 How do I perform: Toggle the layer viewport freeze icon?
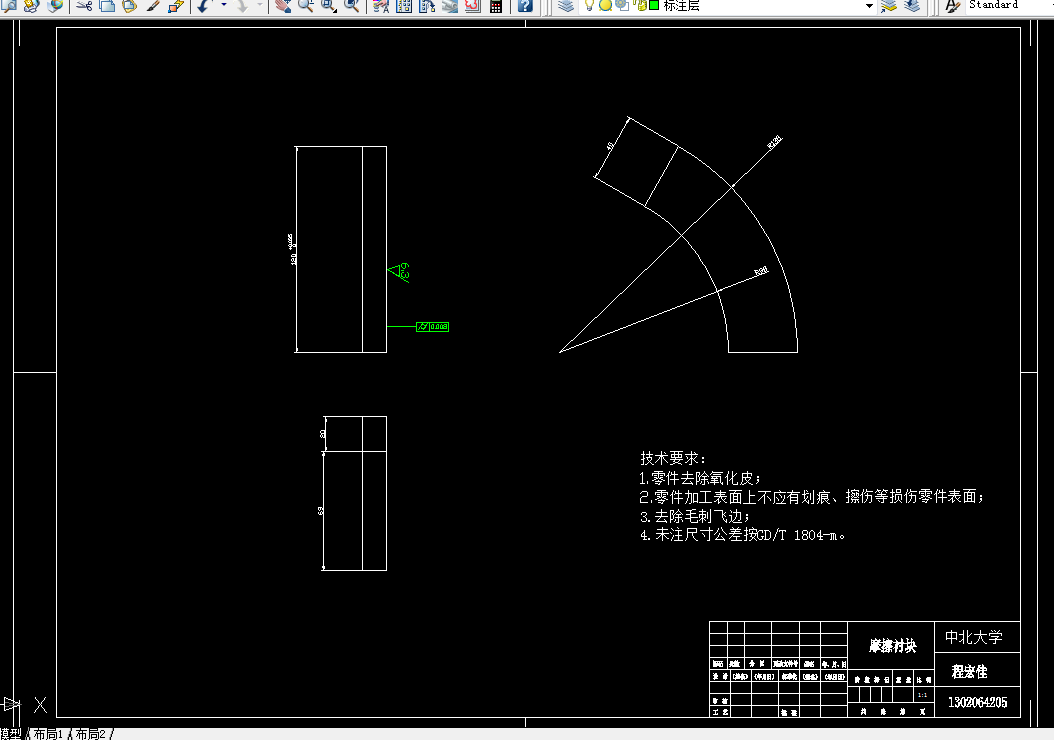pos(622,5)
